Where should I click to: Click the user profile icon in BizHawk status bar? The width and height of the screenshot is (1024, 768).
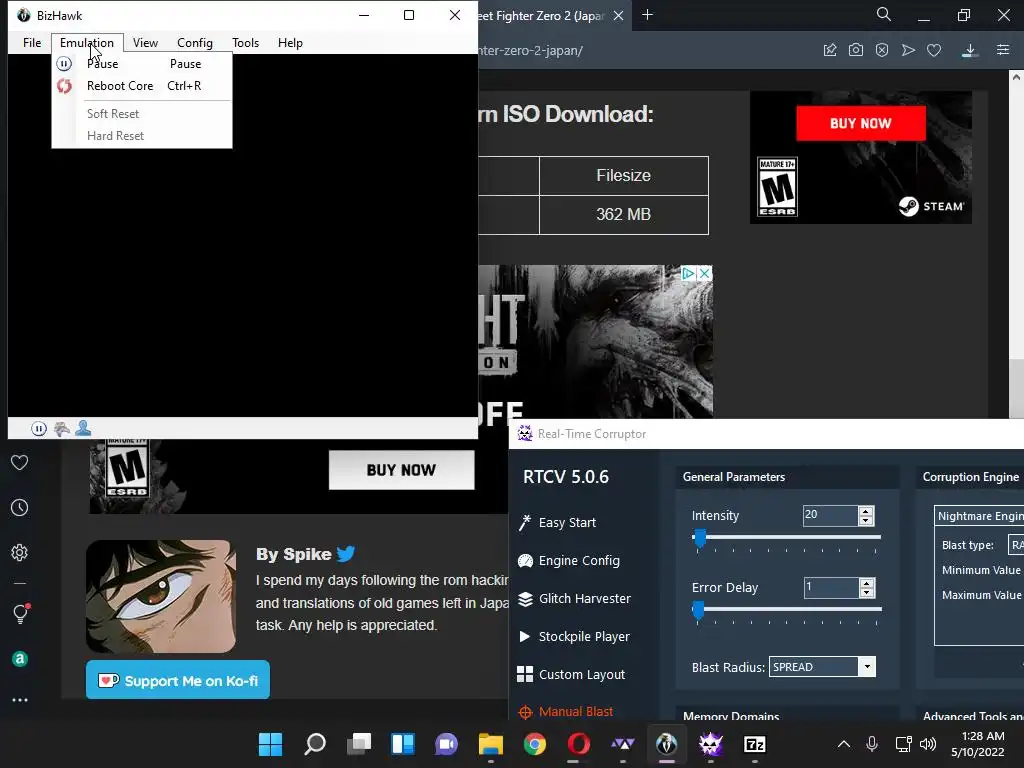(83, 428)
